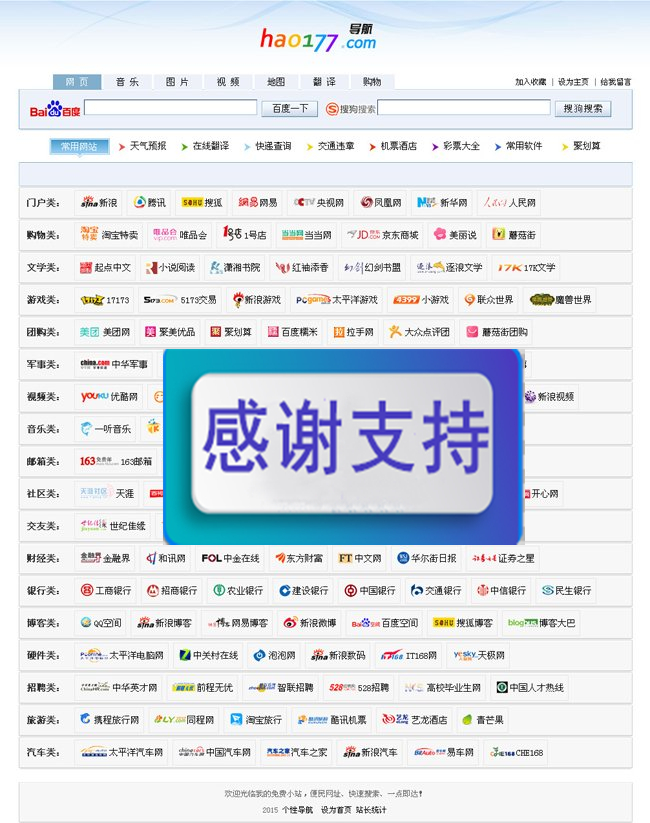Click the 站长统计 footer link
This screenshot has width=650, height=823.
[x=371, y=810]
